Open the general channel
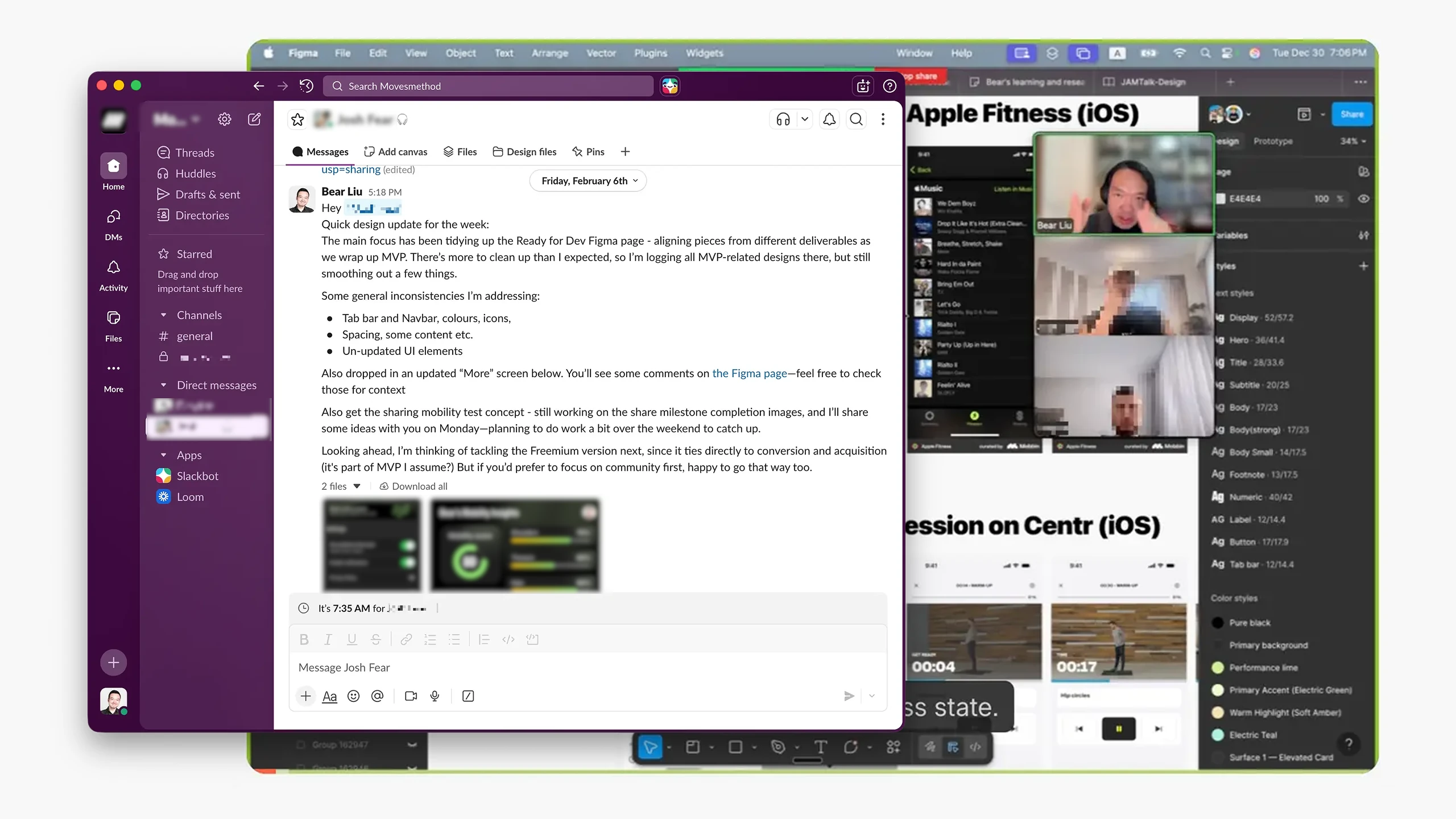 [195, 336]
